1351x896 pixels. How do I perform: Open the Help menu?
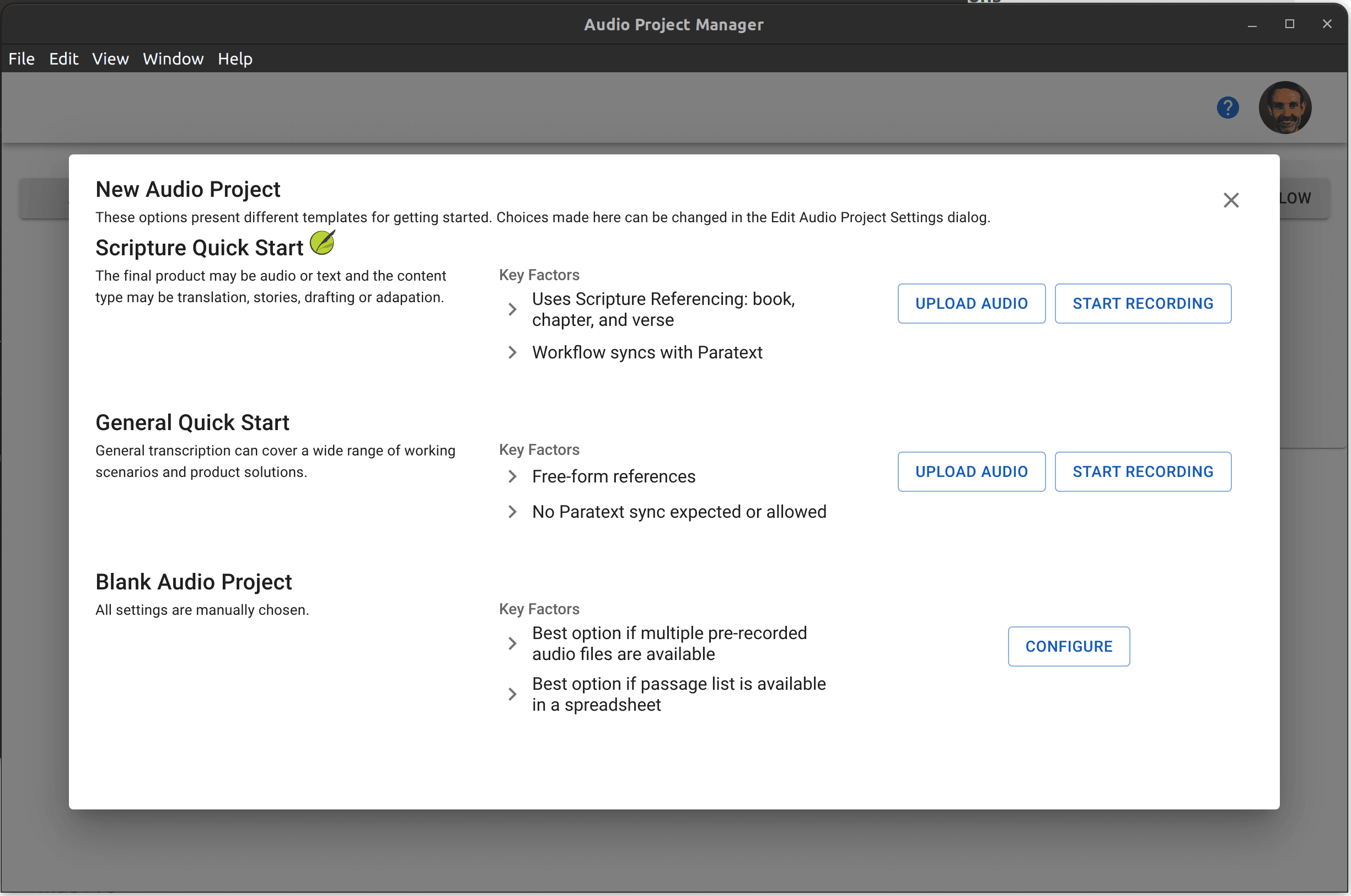tap(235, 59)
